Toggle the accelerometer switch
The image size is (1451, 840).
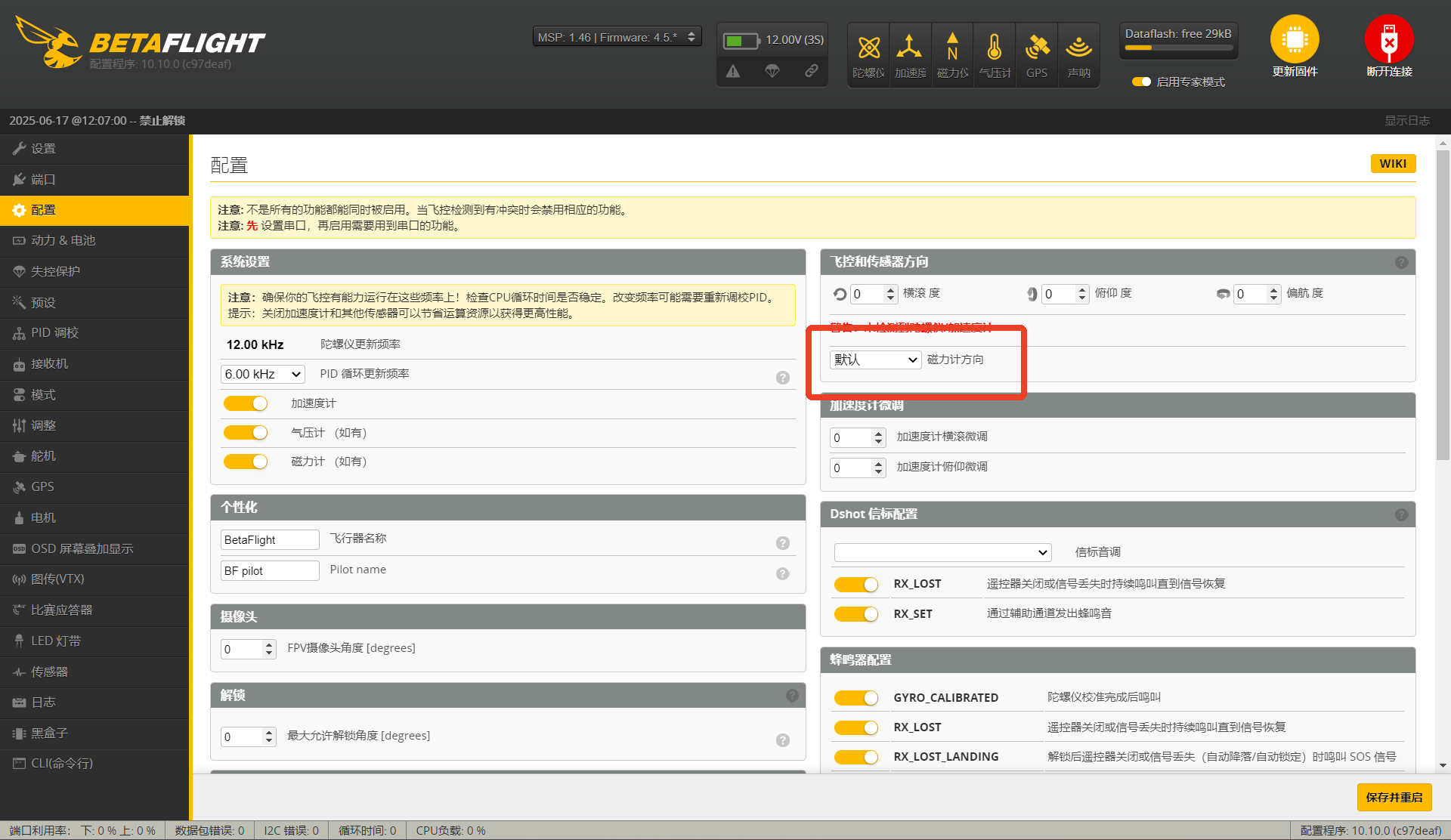tap(246, 403)
